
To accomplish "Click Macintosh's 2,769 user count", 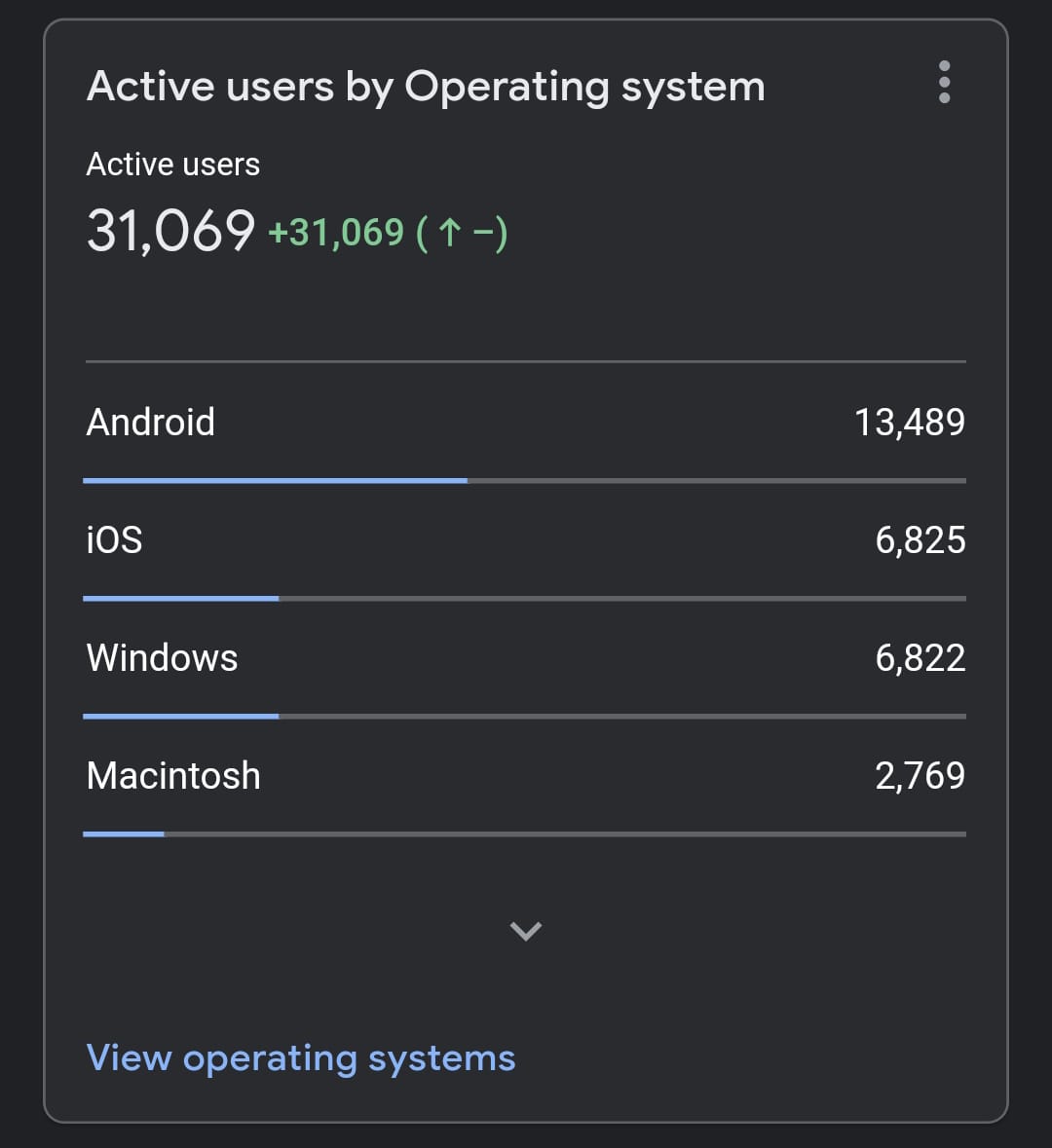I will click(x=920, y=776).
